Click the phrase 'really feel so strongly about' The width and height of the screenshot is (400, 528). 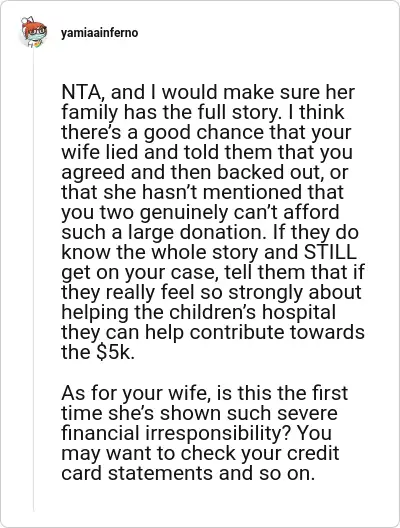234,292
